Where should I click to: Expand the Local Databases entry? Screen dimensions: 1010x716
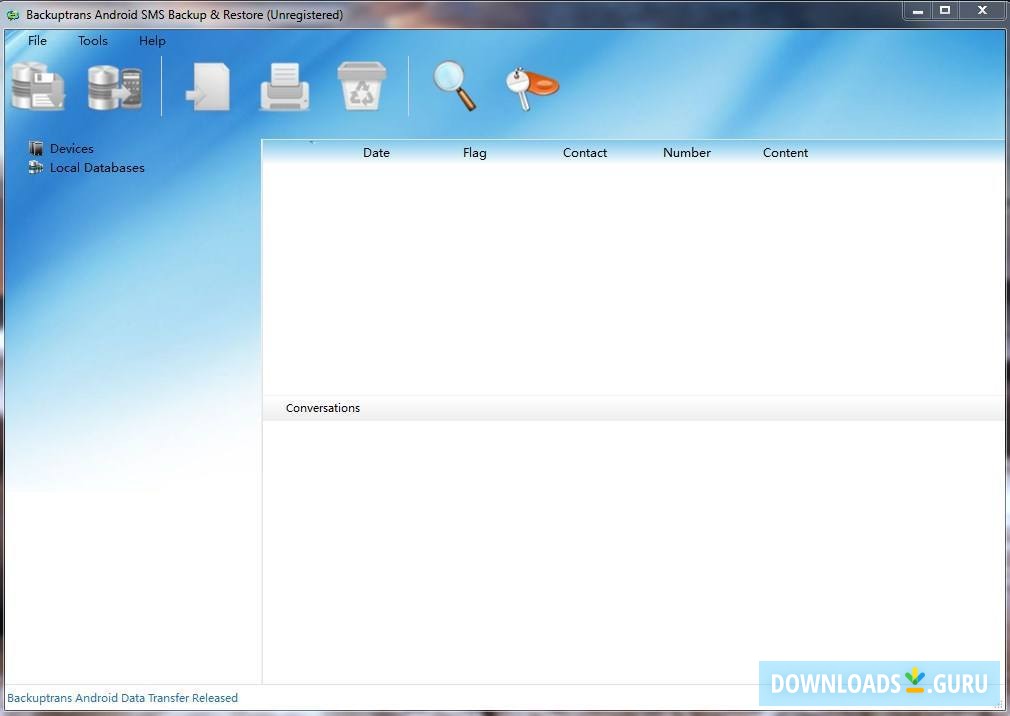coord(97,168)
